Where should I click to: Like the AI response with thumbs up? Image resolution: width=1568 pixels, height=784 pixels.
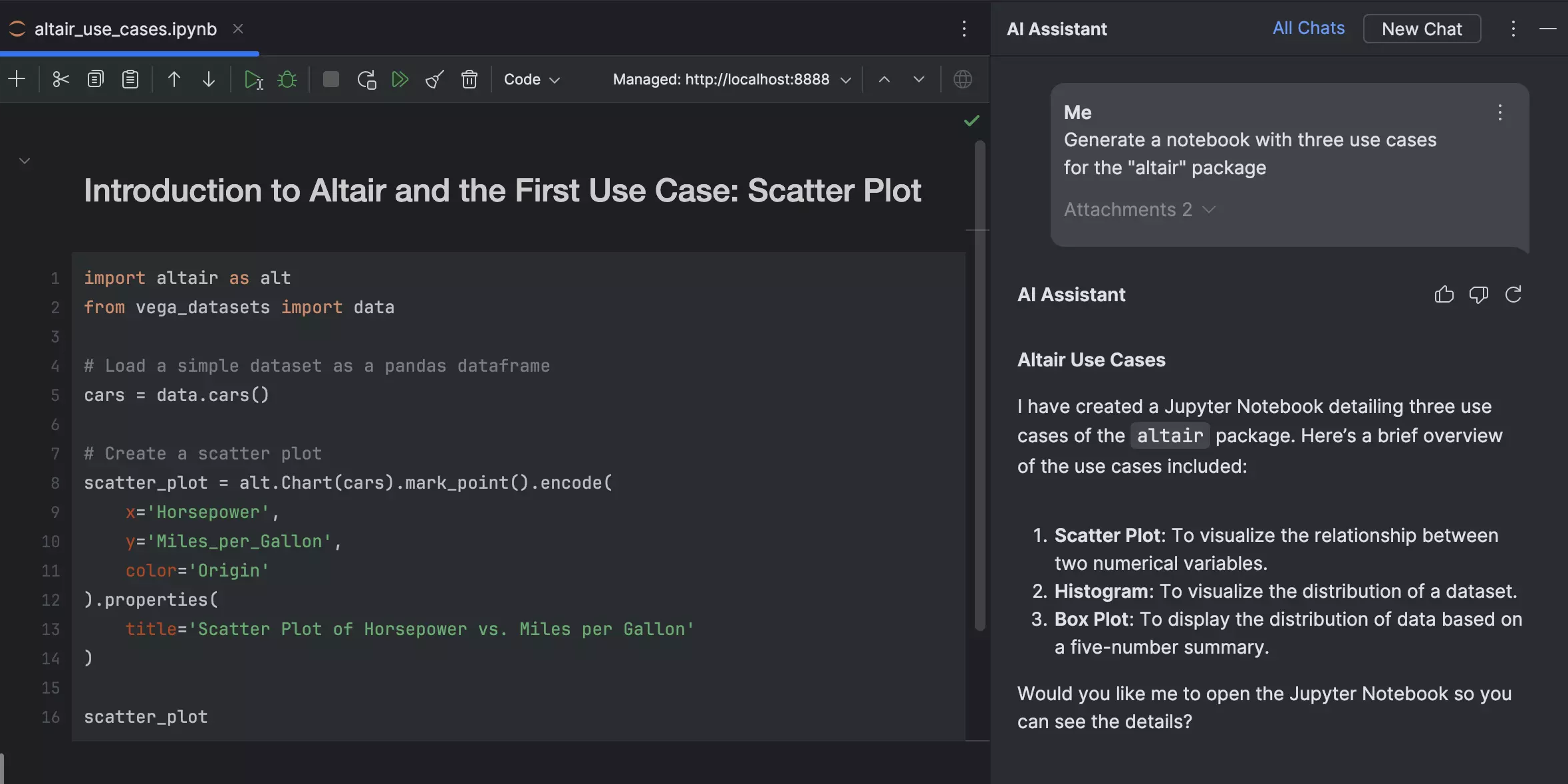1444,295
